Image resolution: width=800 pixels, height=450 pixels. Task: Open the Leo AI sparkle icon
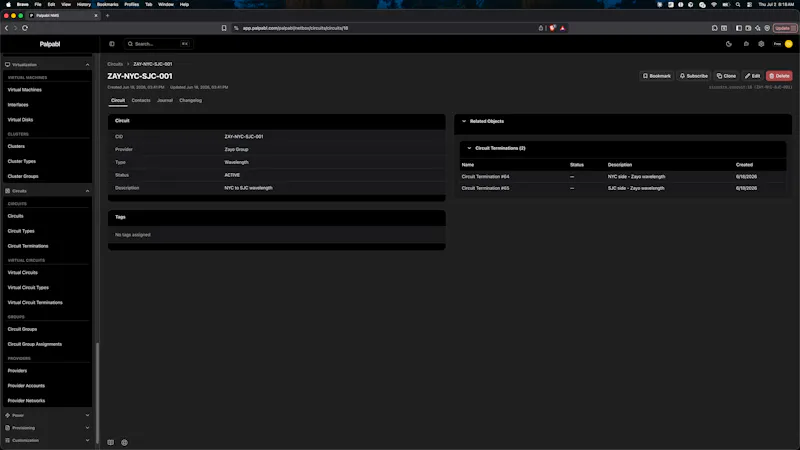(x=758, y=28)
